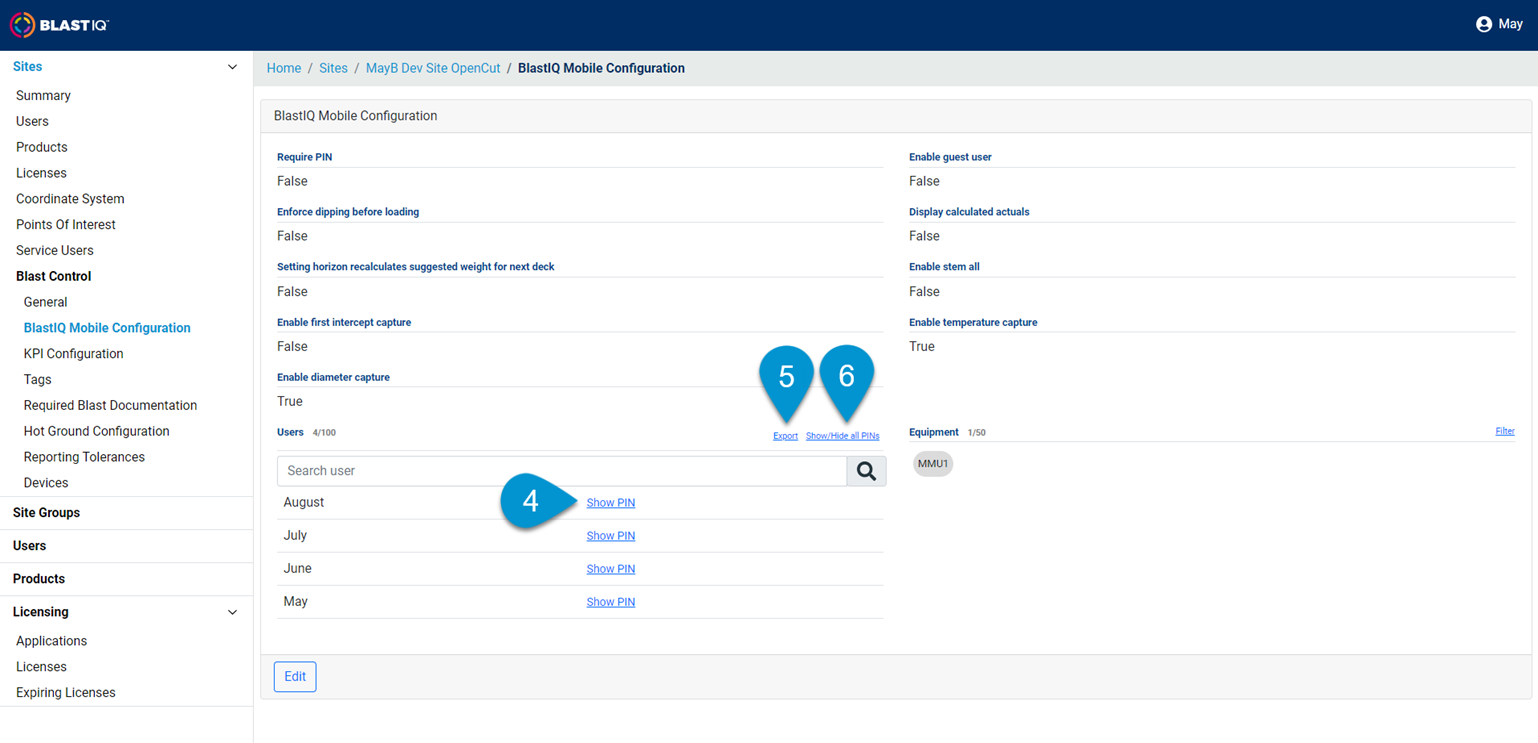Click the Edit button
1538x743 pixels.
pos(295,677)
